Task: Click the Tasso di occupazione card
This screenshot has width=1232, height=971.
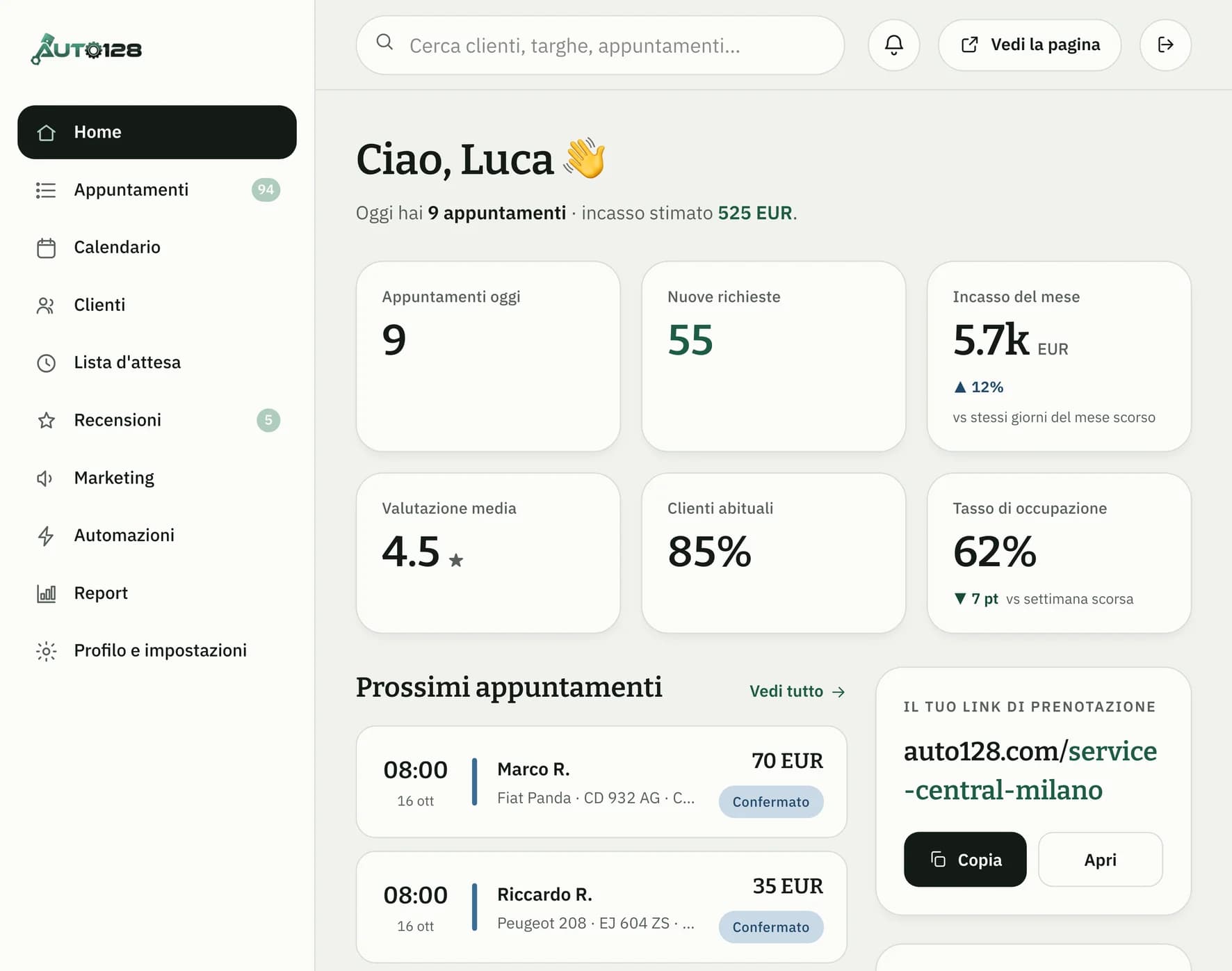Action: tap(1059, 553)
